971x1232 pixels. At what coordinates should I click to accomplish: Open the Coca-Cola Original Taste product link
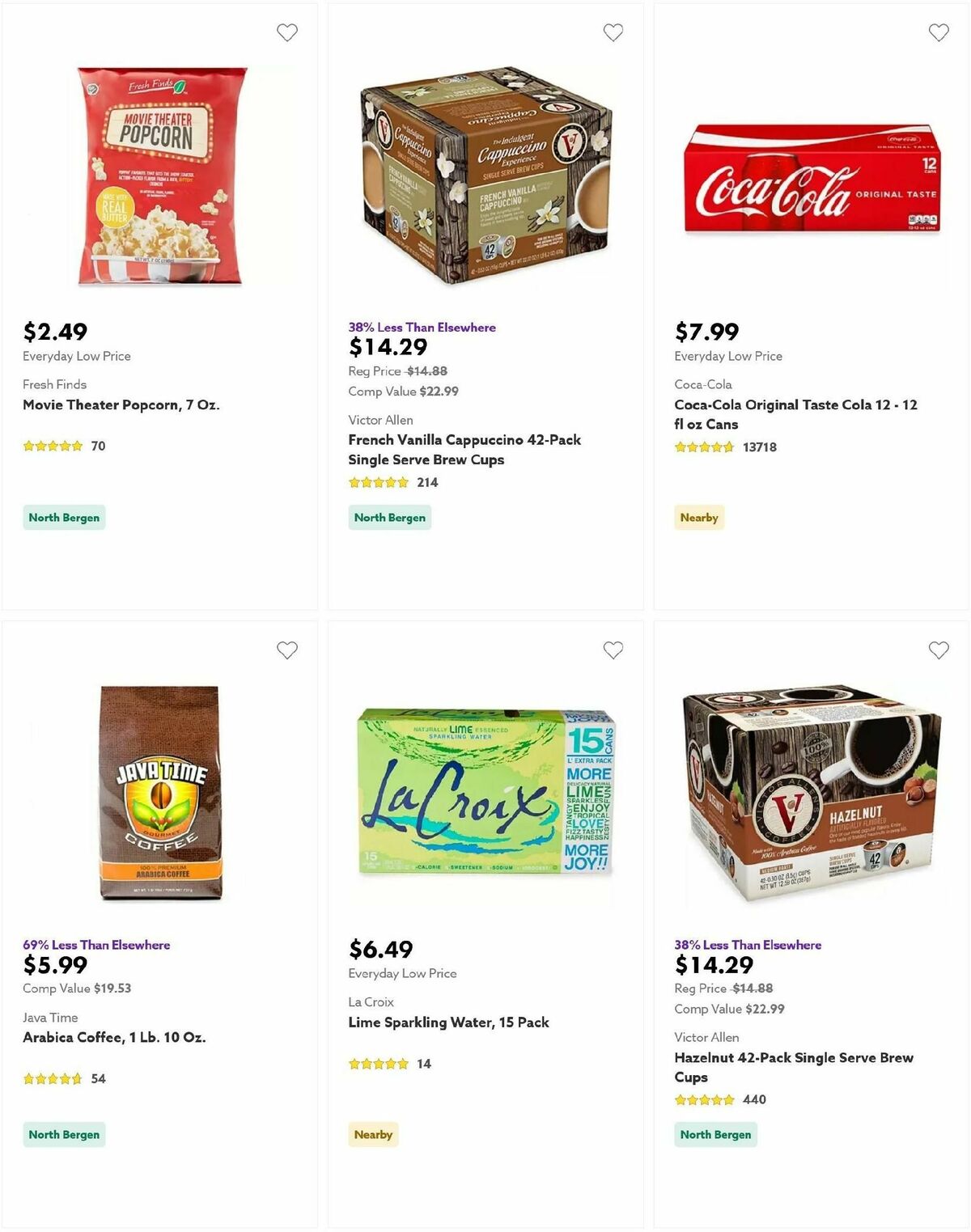coord(797,414)
